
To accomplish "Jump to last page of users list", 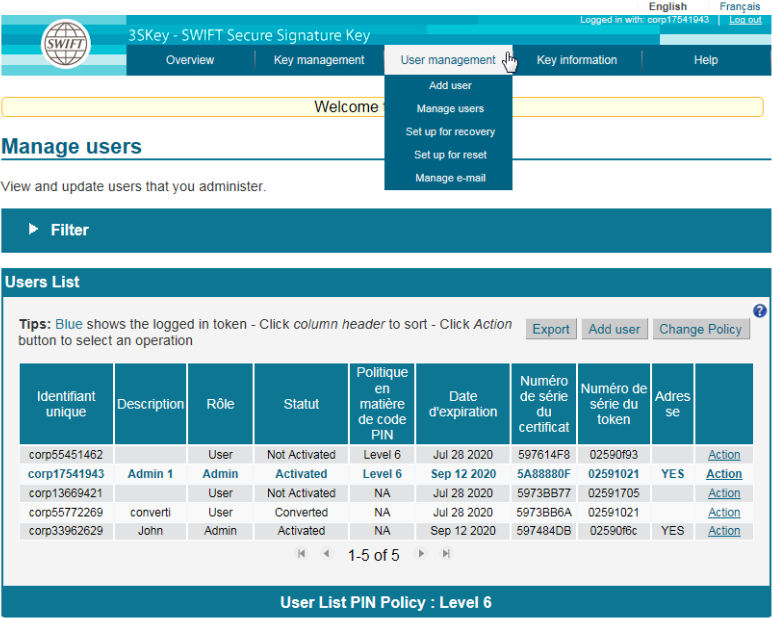I will [x=446, y=553].
